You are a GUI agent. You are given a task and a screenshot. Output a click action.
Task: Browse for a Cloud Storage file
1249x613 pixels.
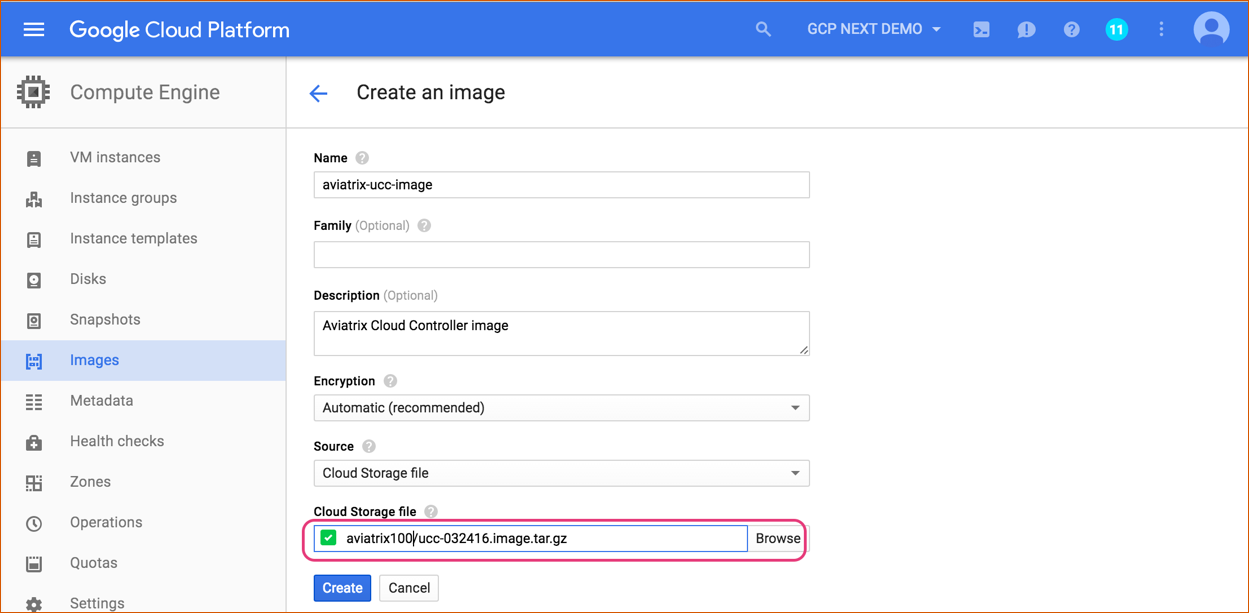[777, 538]
